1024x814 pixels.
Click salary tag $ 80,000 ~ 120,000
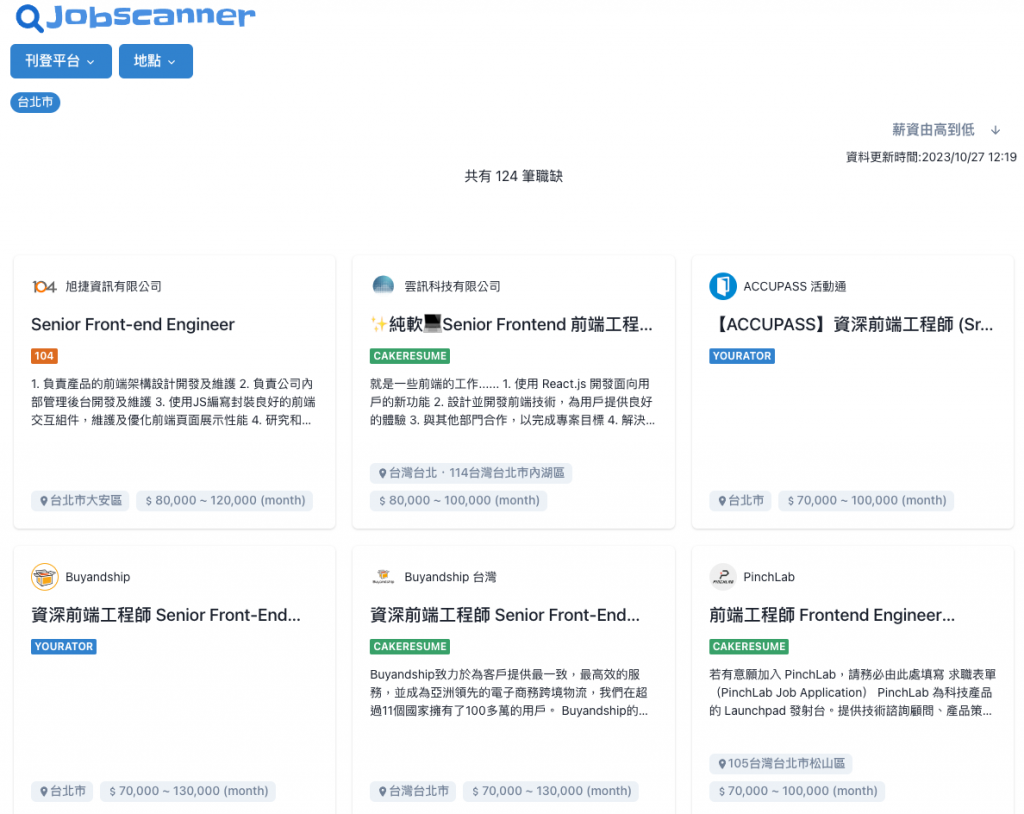(x=225, y=500)
